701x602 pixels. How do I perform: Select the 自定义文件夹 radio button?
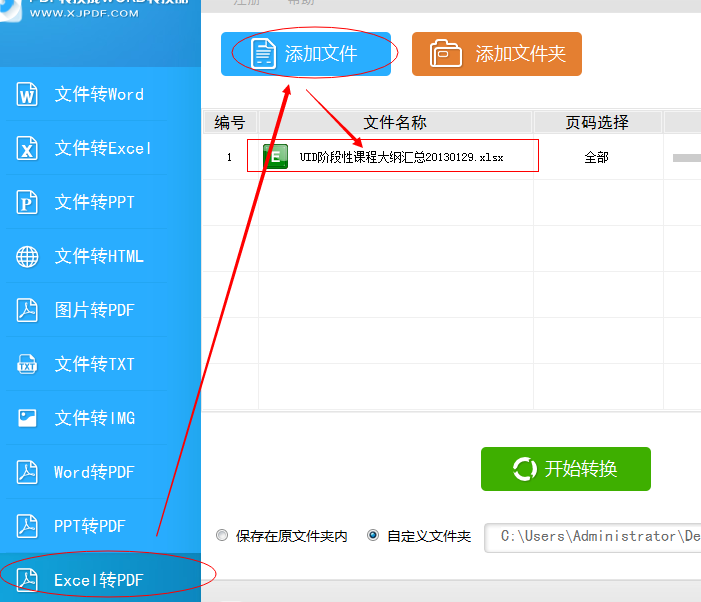[373, 535]
